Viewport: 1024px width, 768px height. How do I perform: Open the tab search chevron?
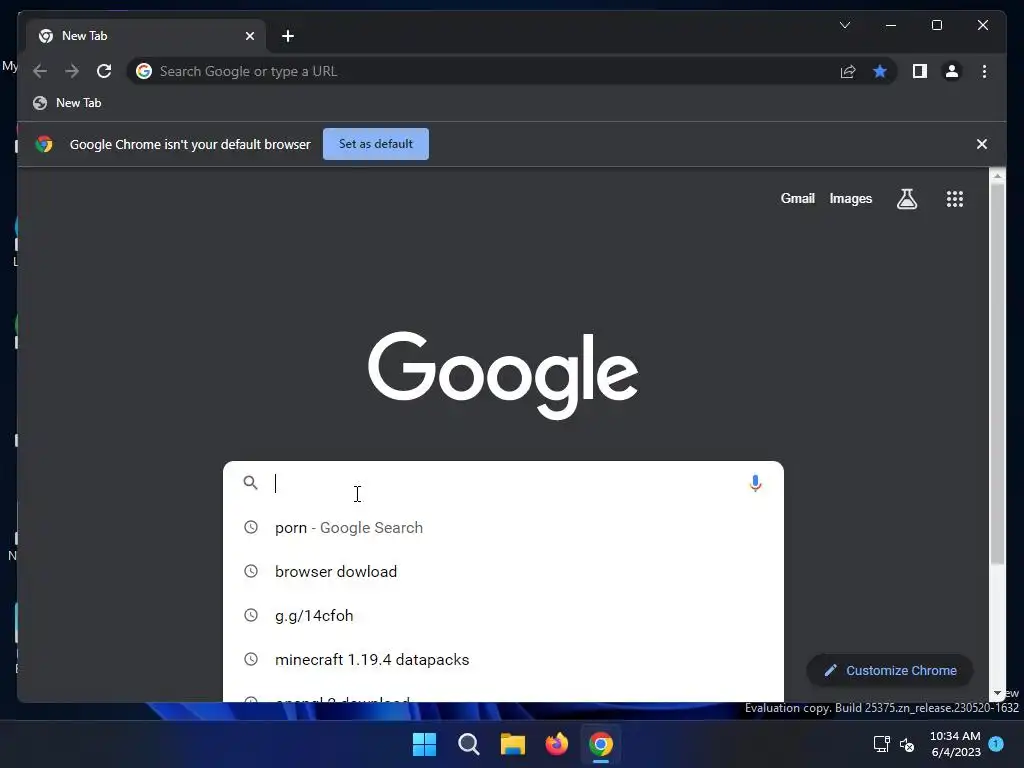(x=844, y=25)
